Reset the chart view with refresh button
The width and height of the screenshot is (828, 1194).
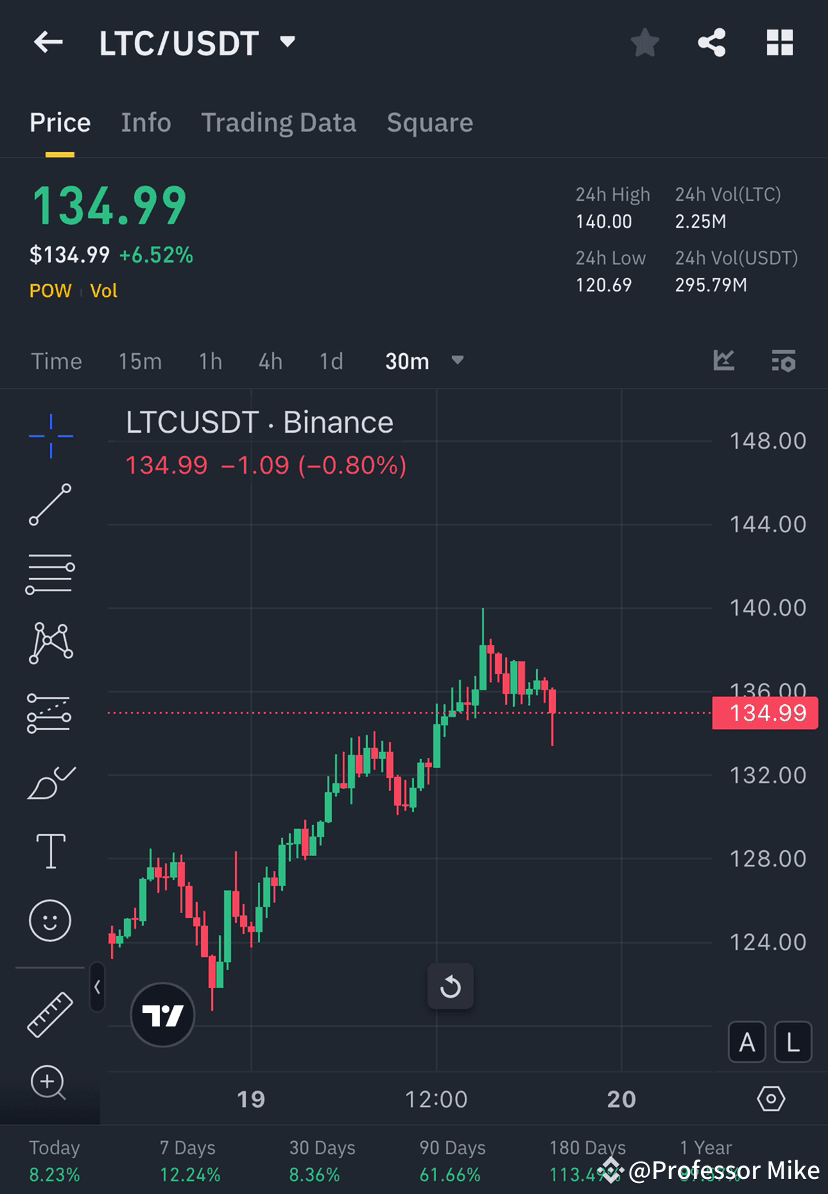point(451,986)
